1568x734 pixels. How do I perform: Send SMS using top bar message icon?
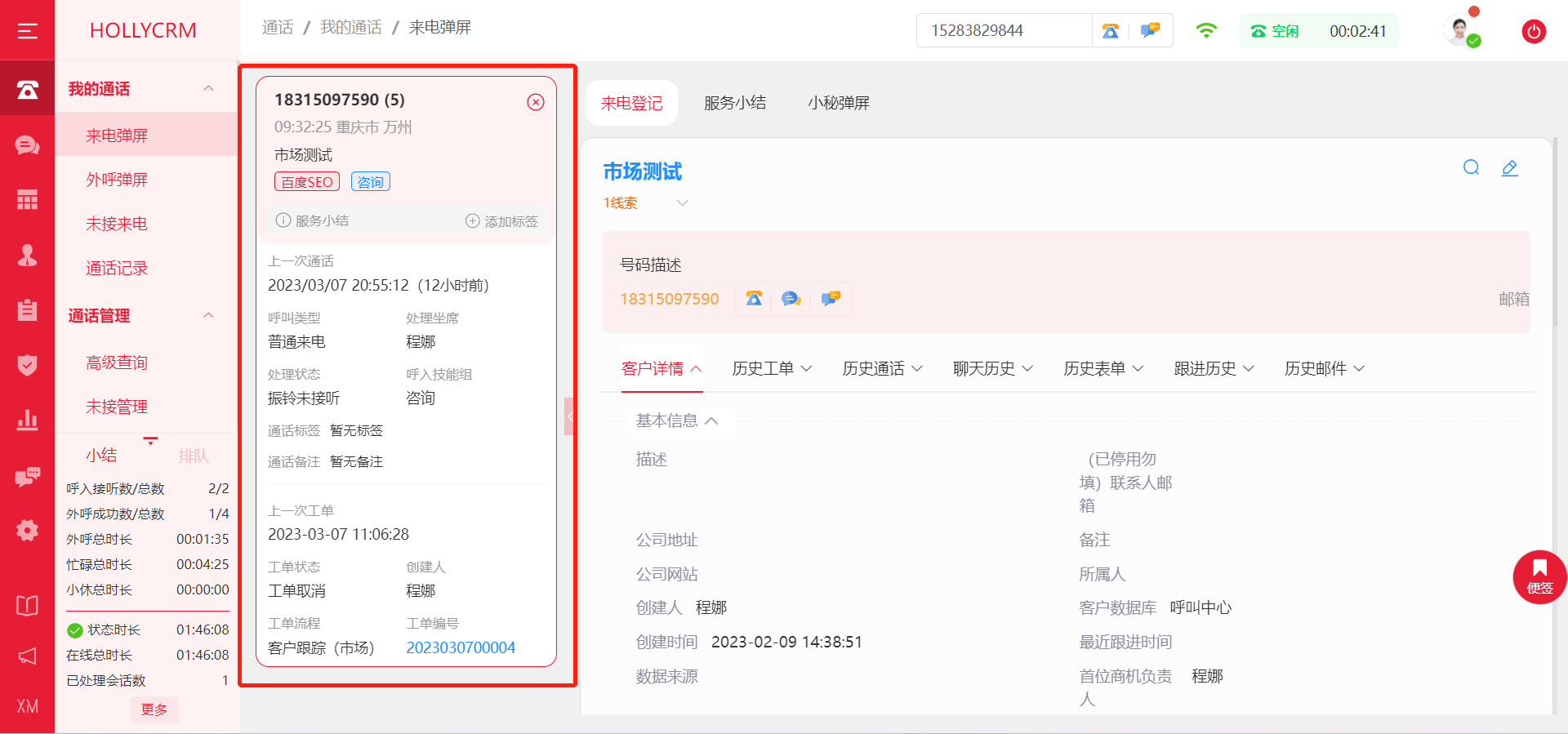[x=1151, y=30]
